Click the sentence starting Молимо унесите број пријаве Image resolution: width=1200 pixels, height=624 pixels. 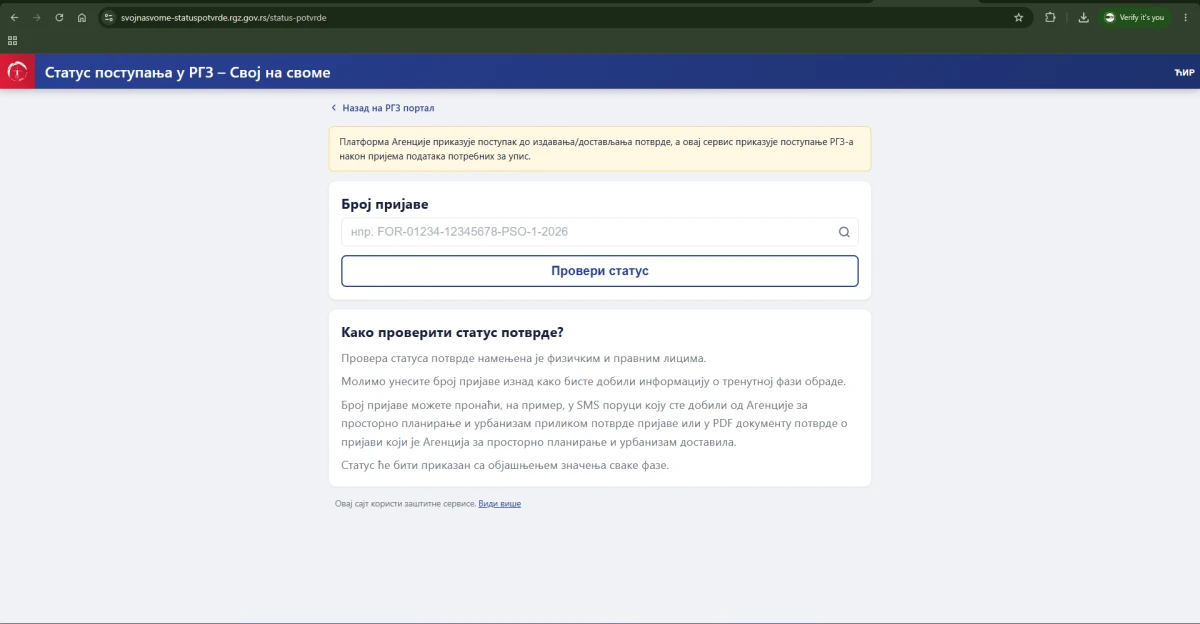click(x=593, y=382)
